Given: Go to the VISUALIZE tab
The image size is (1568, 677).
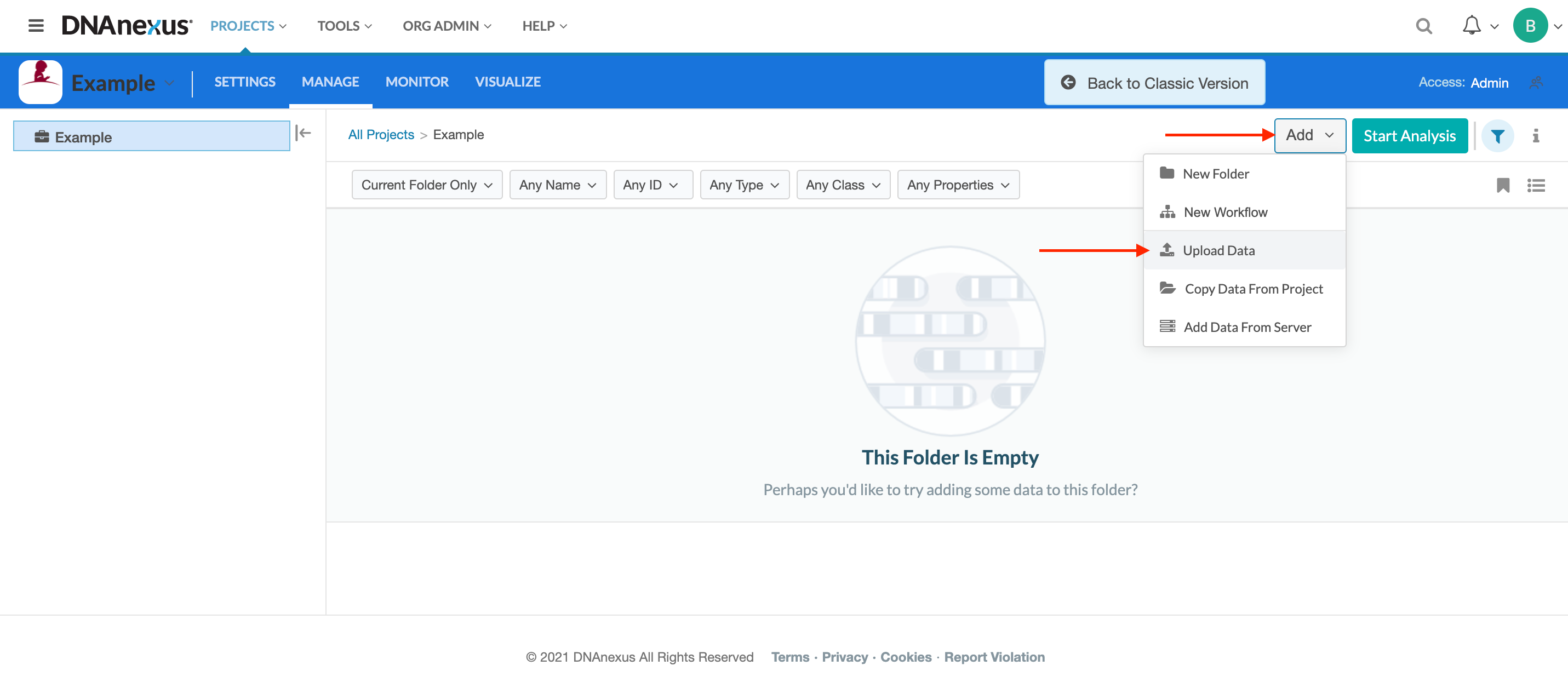Looking at the screenshot, I should [x=508, y=82].
